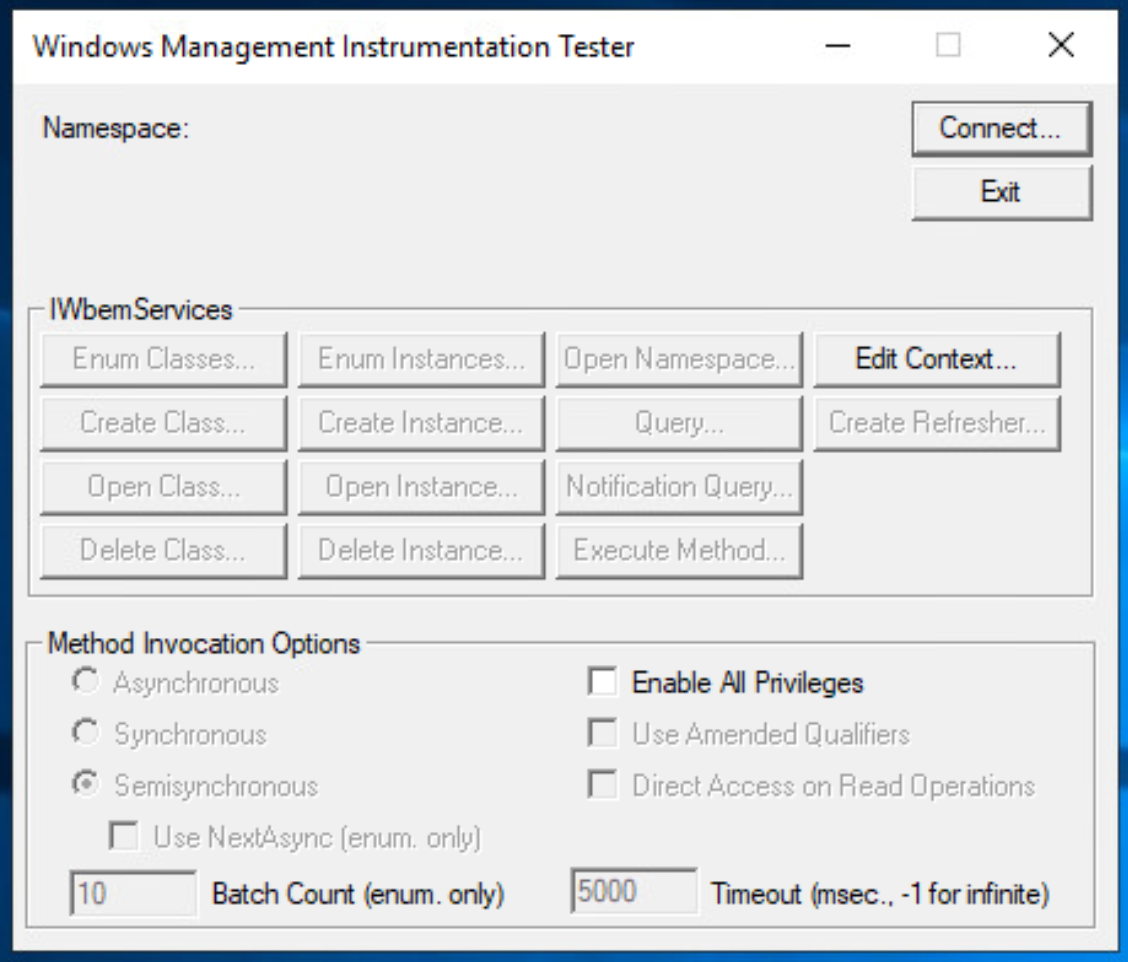
Task: Click the Batch Count input field
Action: 133,893
